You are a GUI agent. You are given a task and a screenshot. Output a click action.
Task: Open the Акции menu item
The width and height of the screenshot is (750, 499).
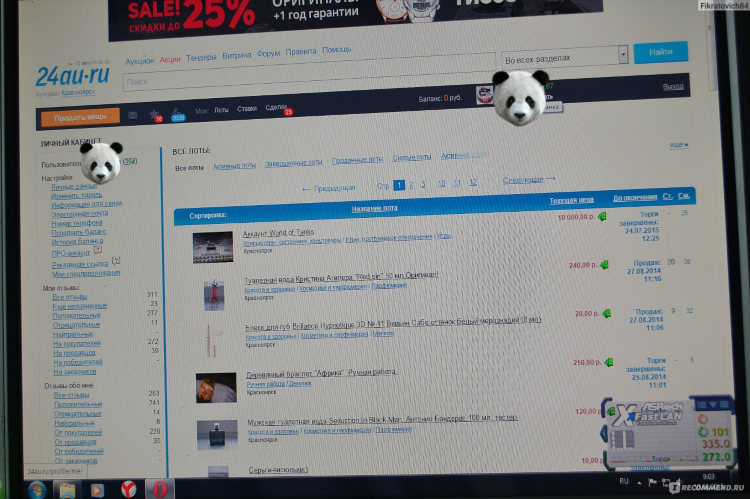point(170,59)
